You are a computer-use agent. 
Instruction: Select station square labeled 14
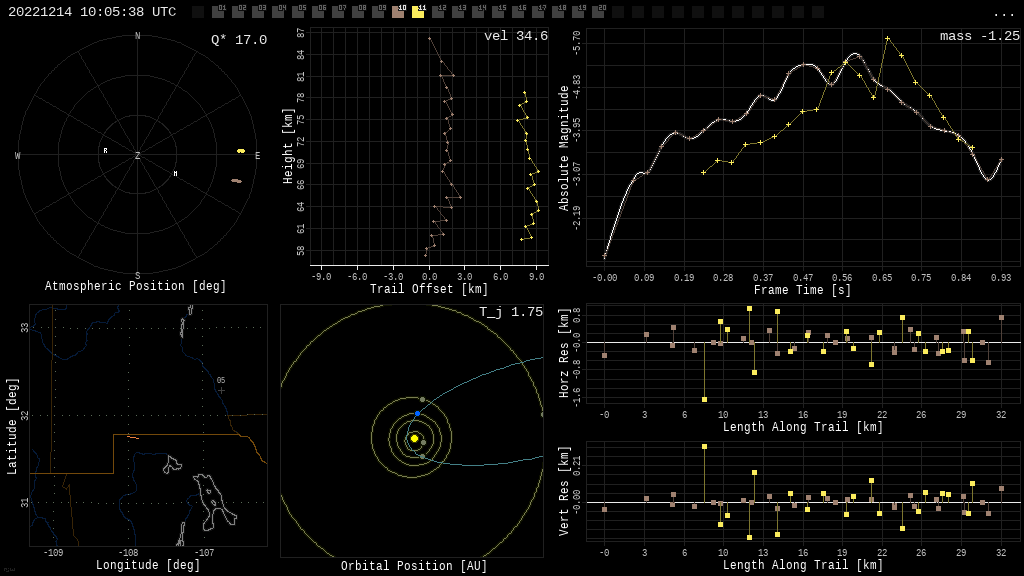pyautogui.click(x=478, y=12)
